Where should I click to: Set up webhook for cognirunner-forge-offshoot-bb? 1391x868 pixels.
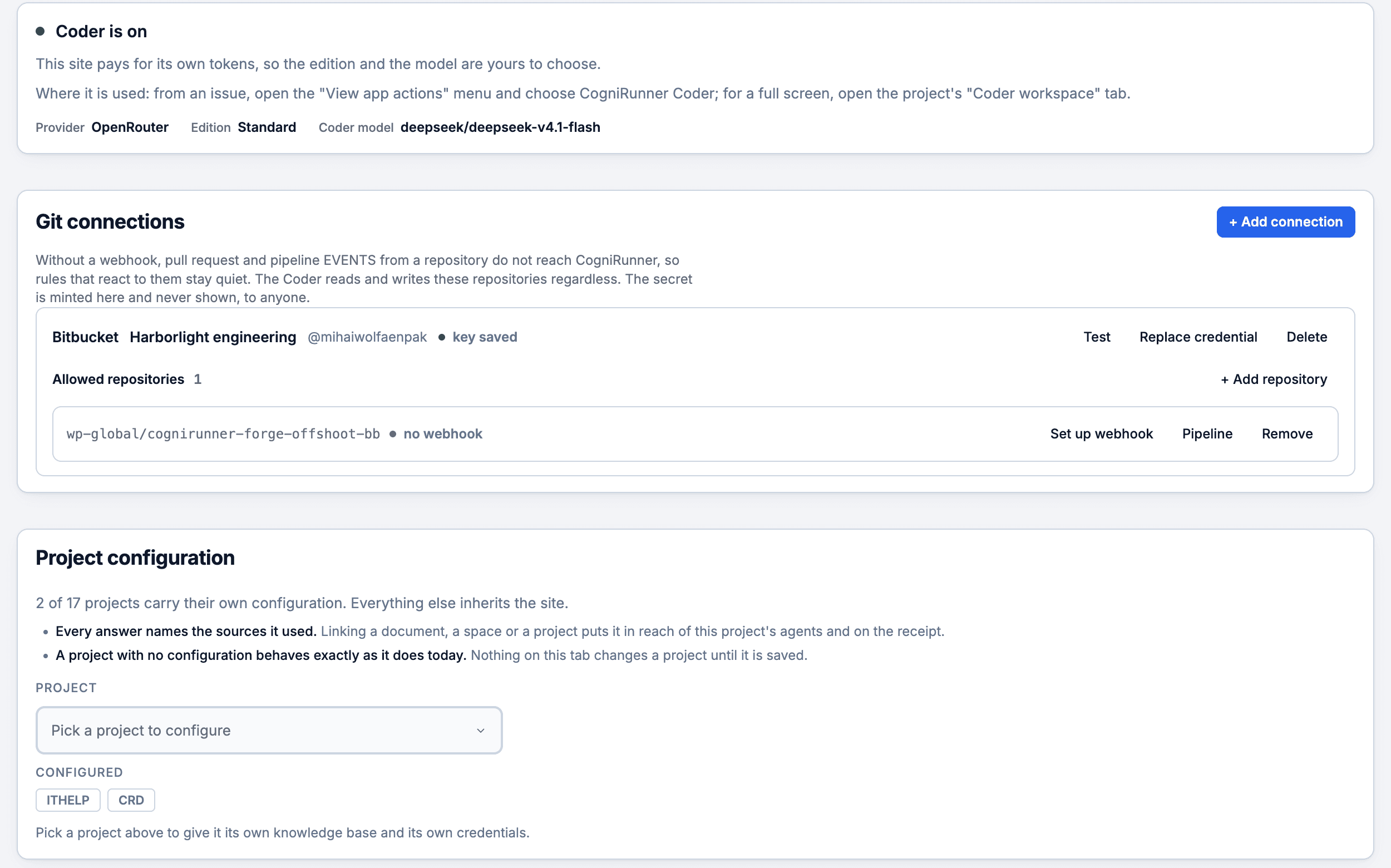click(1101, 433)
